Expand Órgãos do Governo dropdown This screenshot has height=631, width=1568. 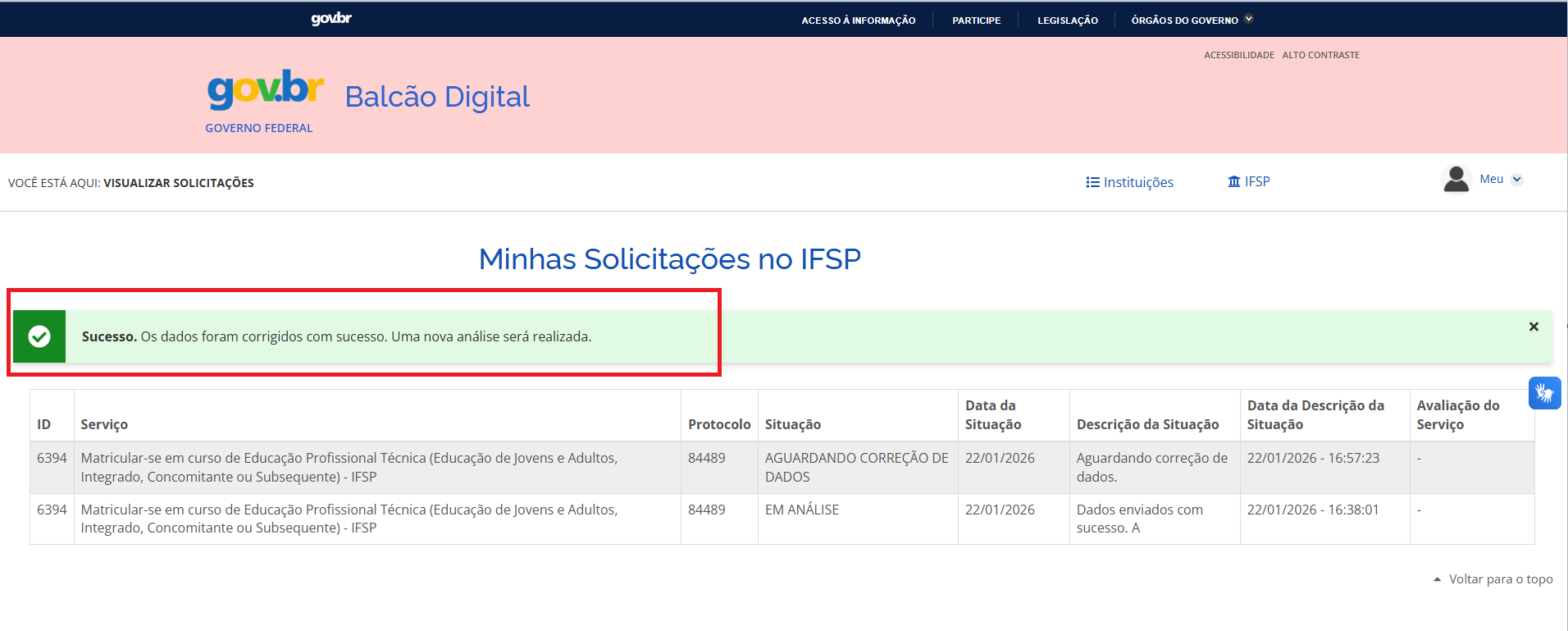click(x=1192, y=20)
